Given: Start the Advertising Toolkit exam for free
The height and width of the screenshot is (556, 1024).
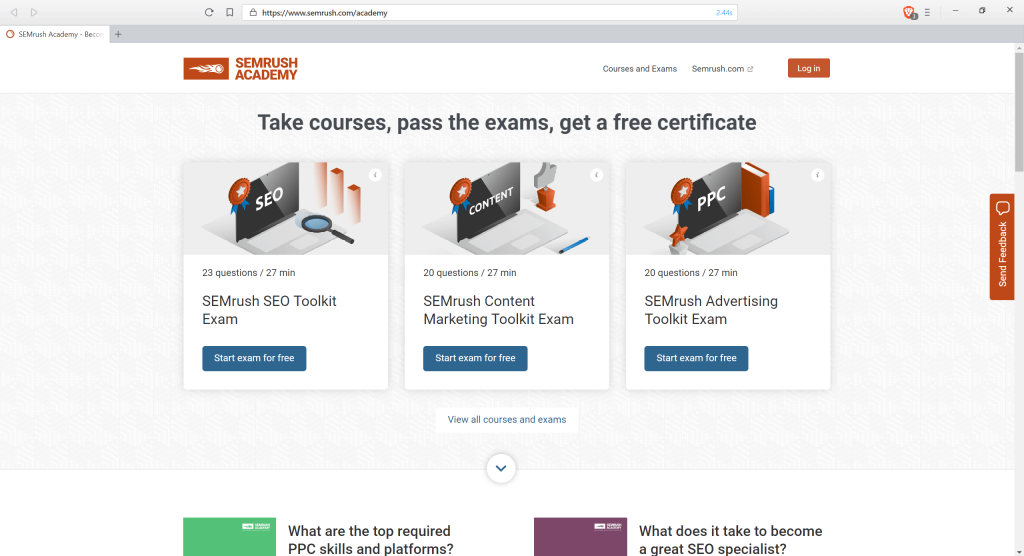Looking at the screenshot, I should [696, 358].
